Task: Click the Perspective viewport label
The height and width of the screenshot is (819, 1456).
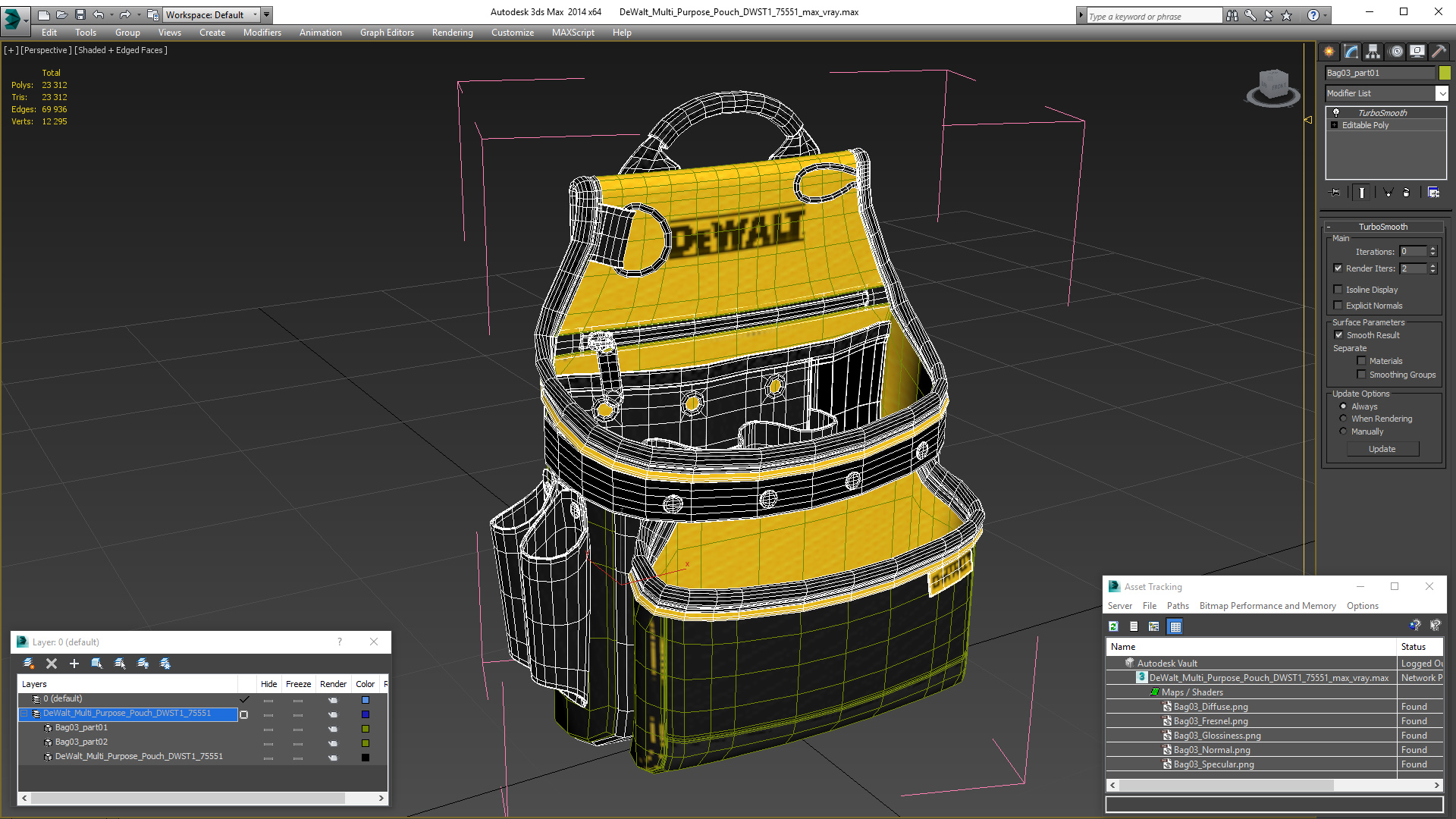Action: click(46, 50)
